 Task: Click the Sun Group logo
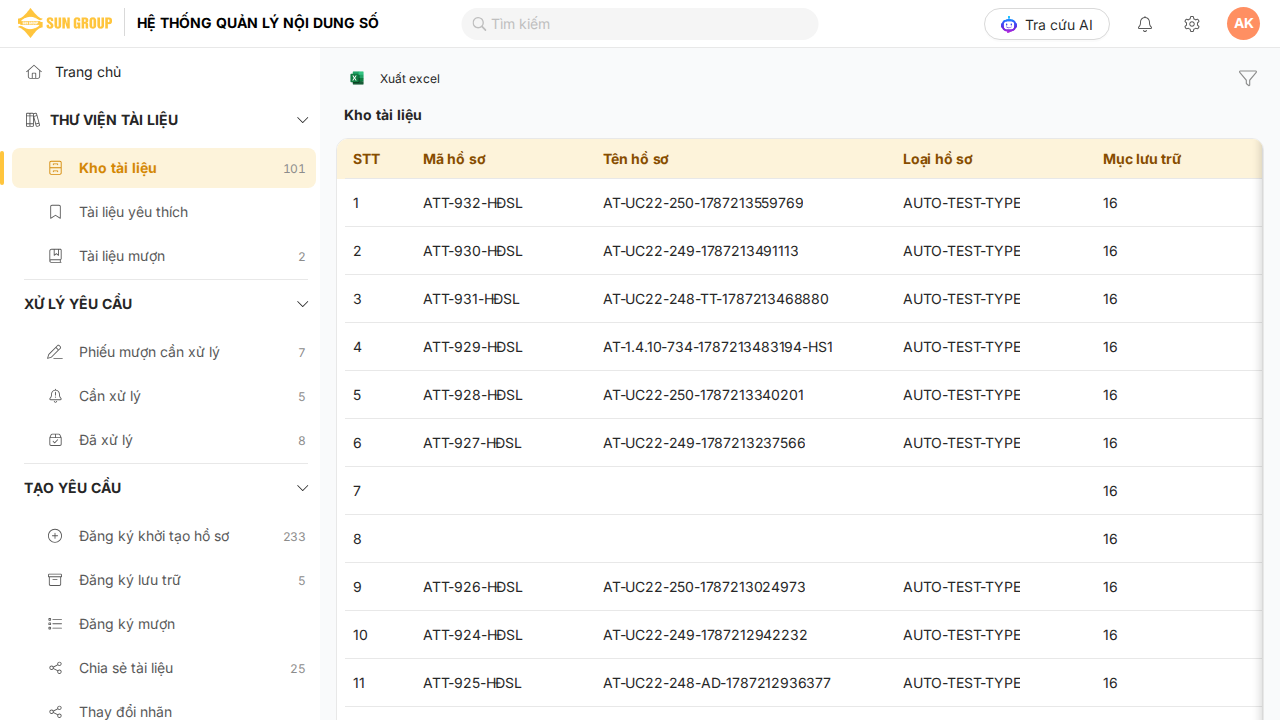click(x=65, y=23)
